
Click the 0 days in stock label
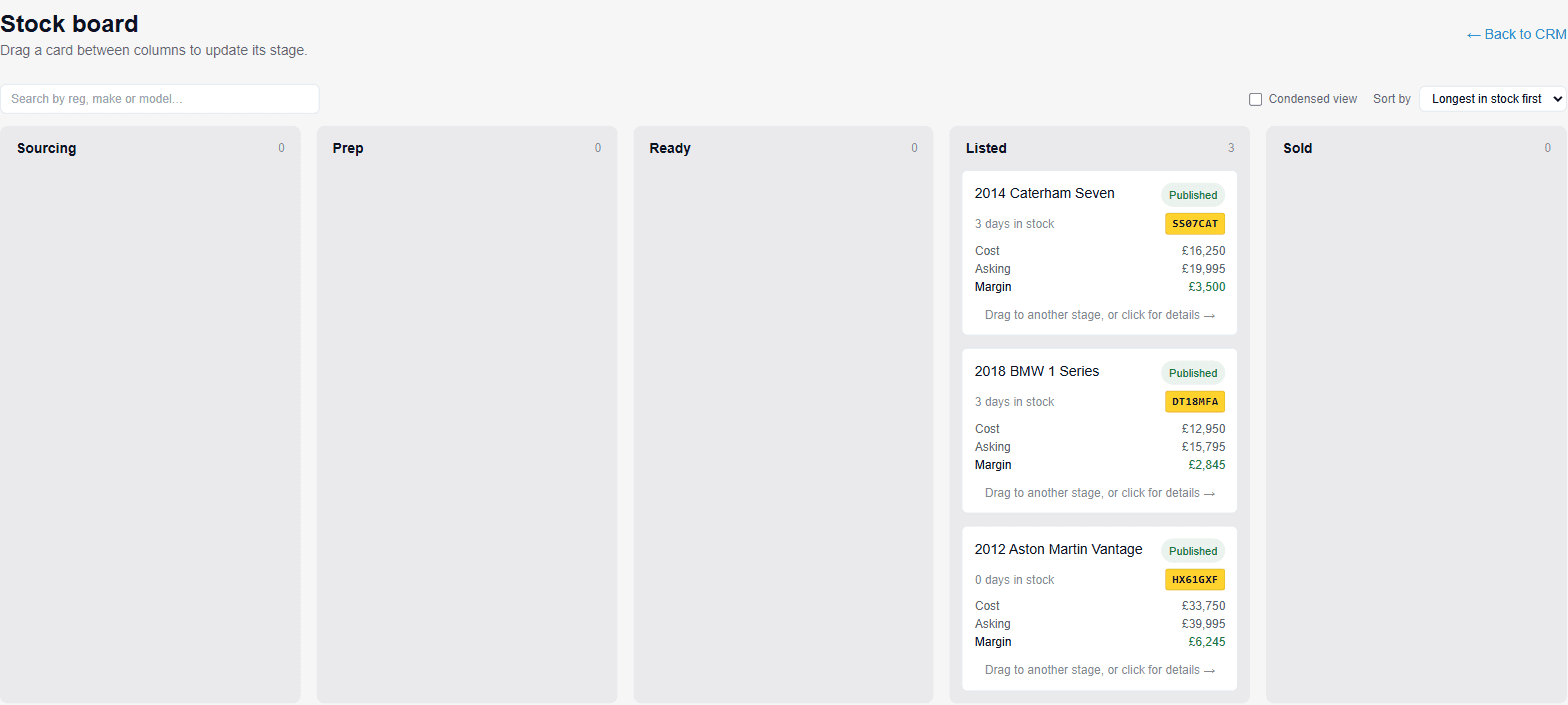pyautogui.click(x=1014, y=580)
